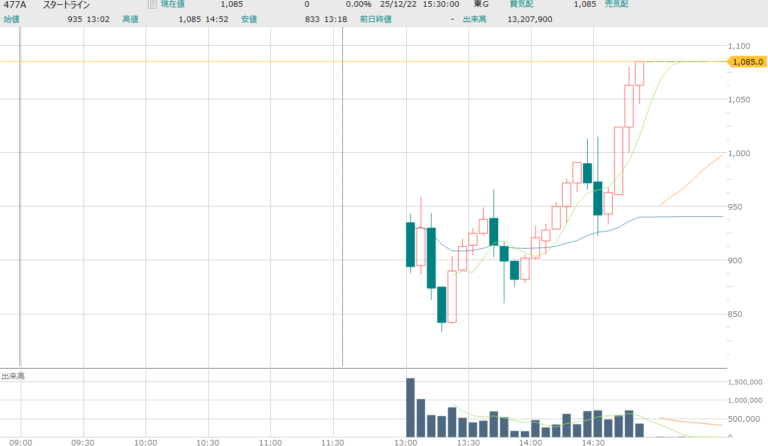Select the 477A stock code
Viewport: 768px width, 446px height.
(x=13, y=5)
